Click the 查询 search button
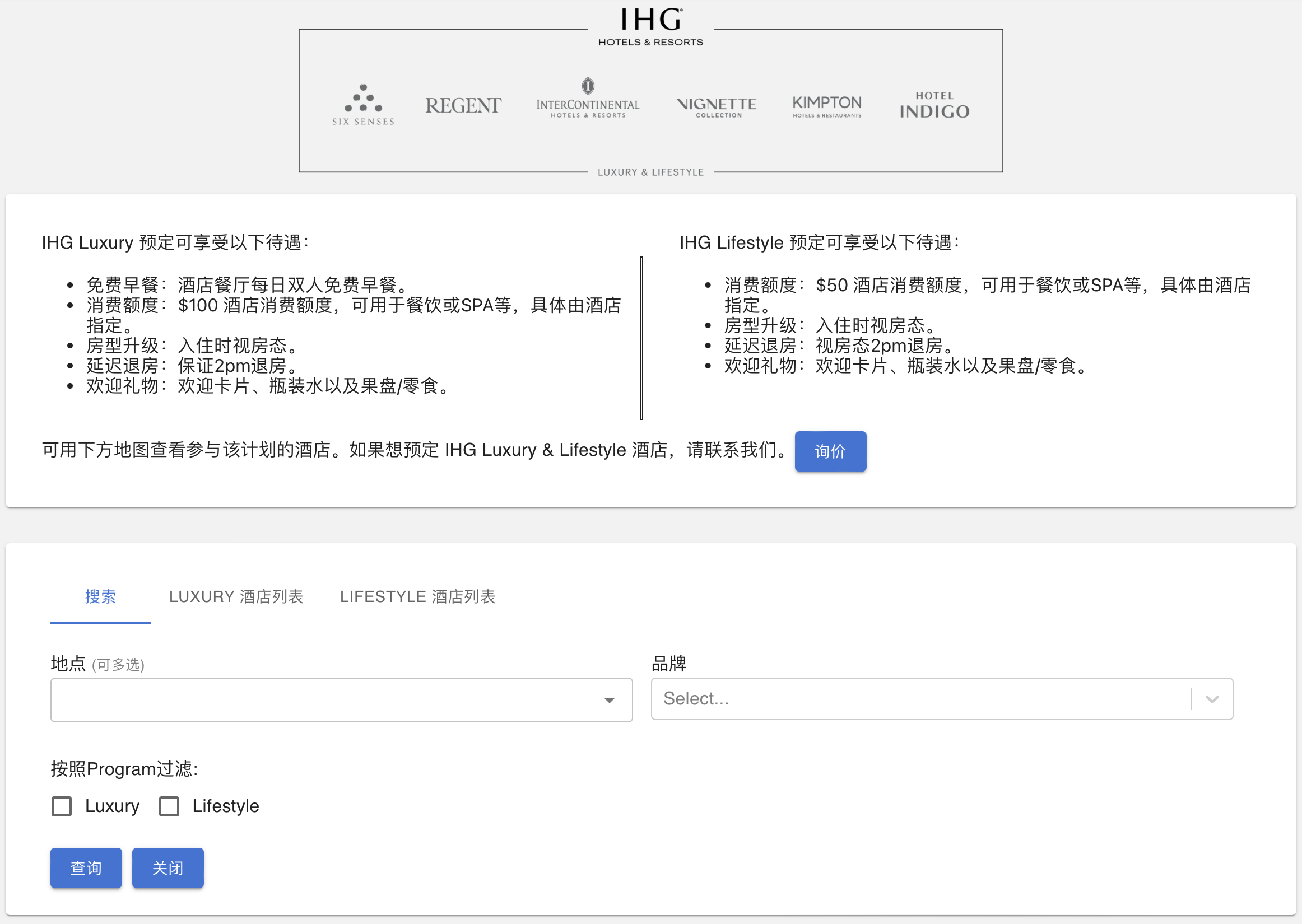This screenshot has height=924, width=1302. [86, 868]
